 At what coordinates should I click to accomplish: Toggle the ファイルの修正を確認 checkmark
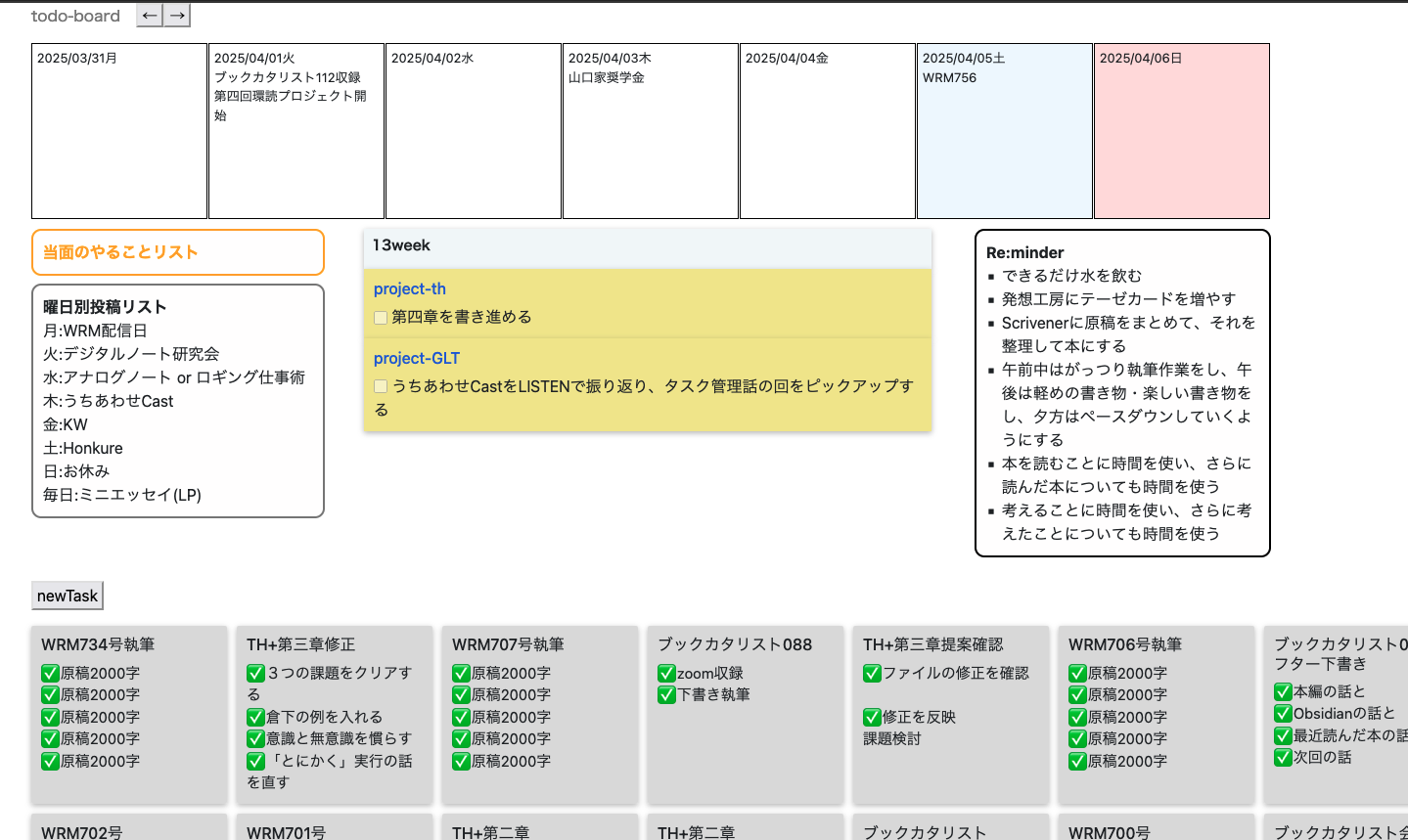tap(871, 673)
